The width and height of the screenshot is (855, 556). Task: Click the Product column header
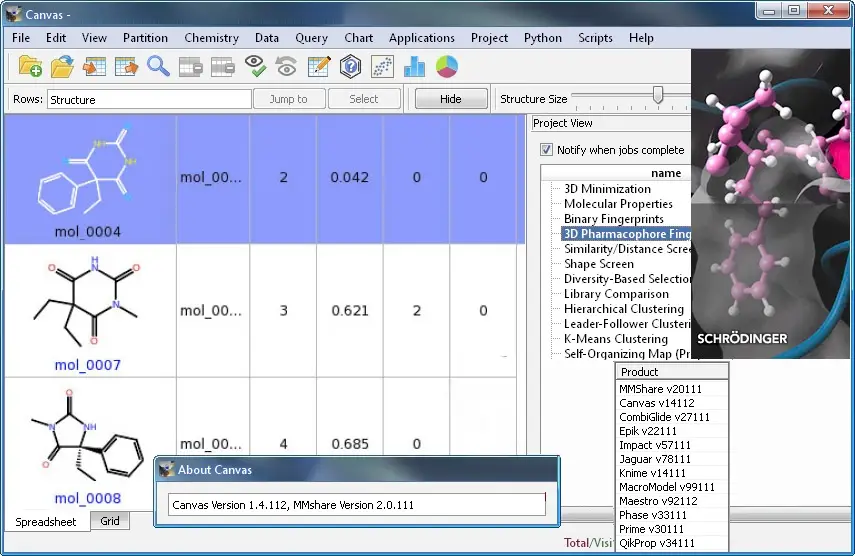[x=672, y=372]
